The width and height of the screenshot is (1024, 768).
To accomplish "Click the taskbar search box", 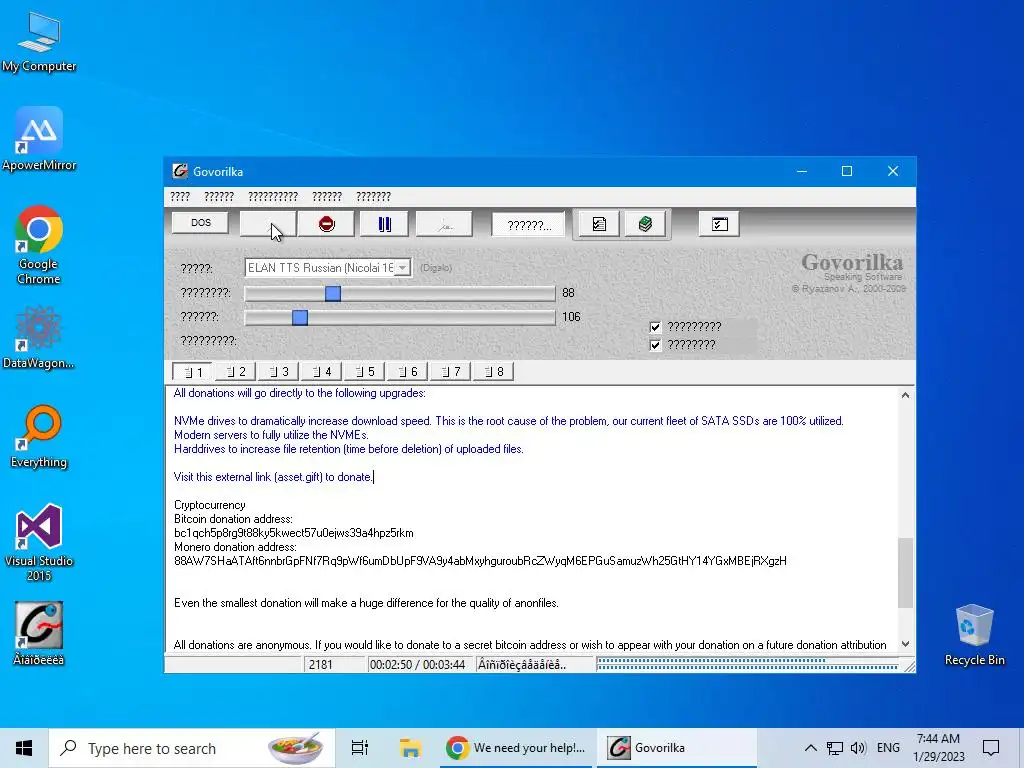I will click(191, 748).
